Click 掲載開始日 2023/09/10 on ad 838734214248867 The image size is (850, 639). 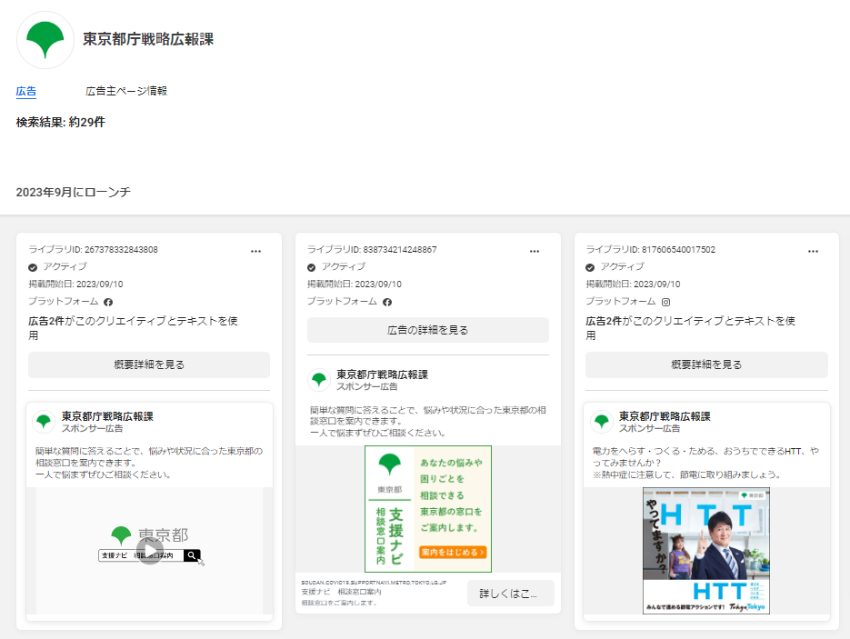point(355,284)
